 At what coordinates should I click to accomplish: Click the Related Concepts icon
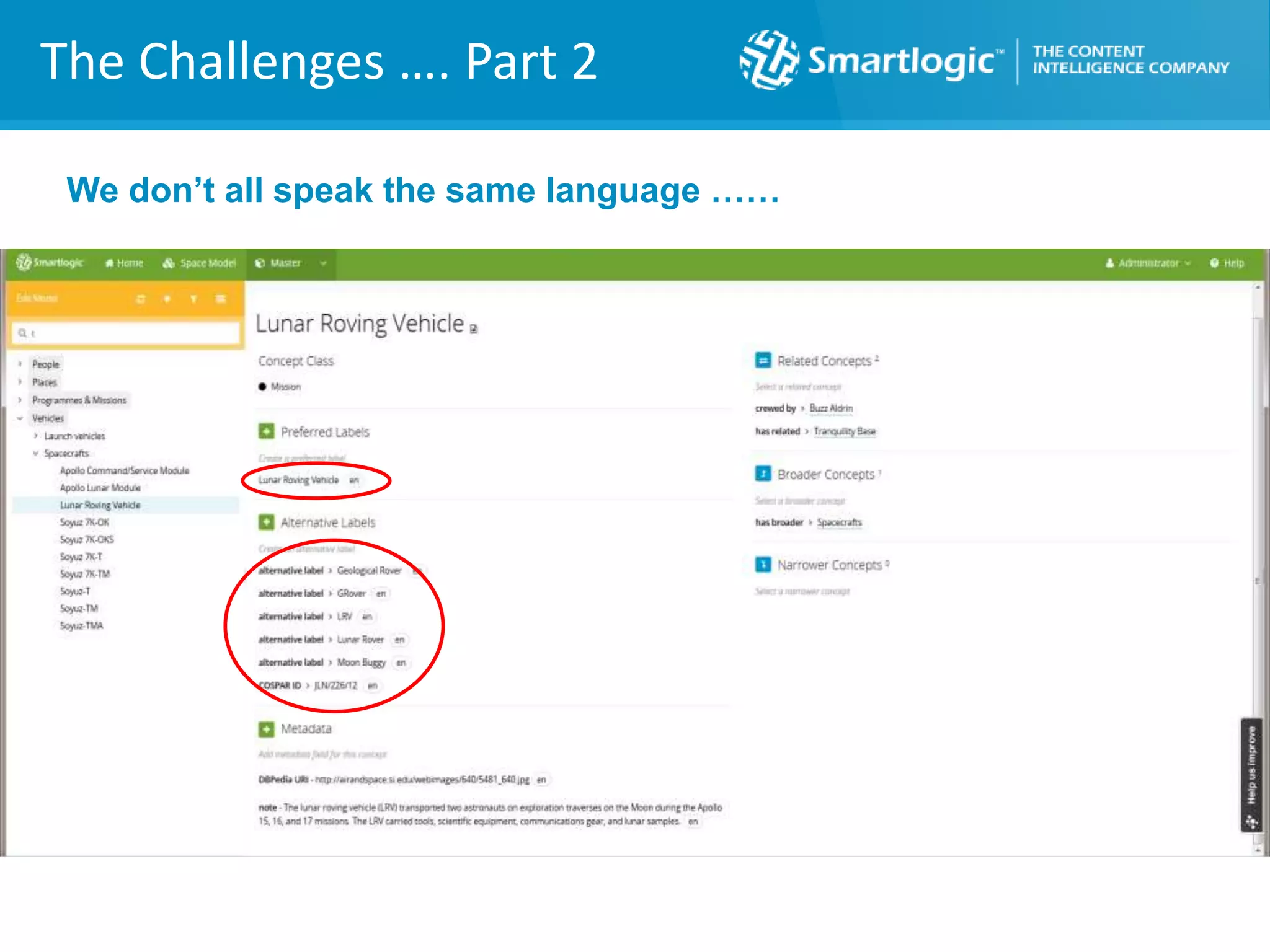click(x=763, y=360)
